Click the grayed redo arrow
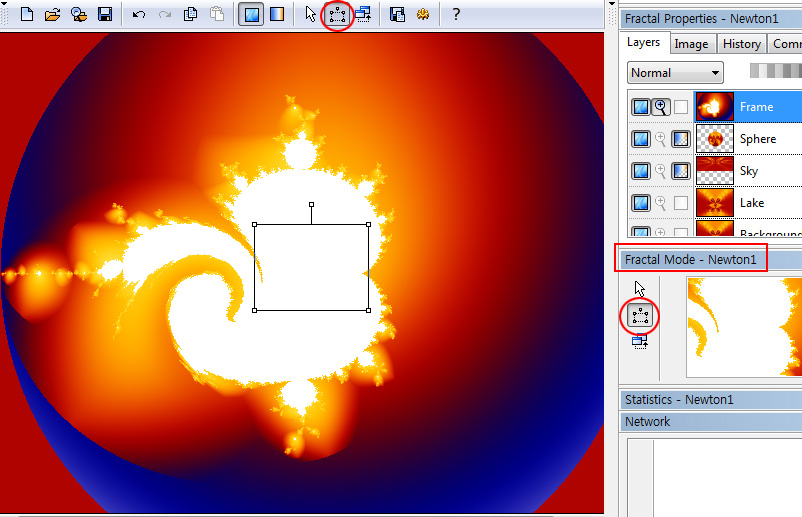Viewport: 802px width, 517px height. coord(165,14)
